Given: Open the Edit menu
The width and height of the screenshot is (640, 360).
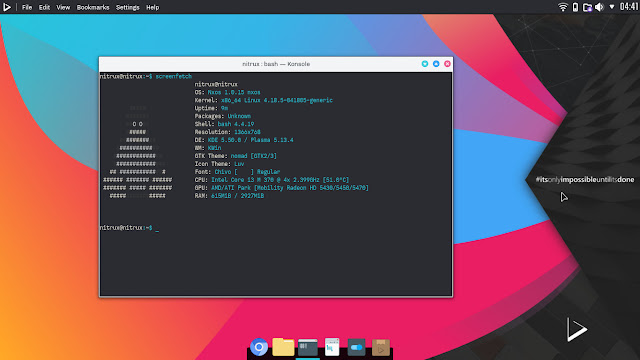Looking at the screenshot, I should (x=44, y=7).
